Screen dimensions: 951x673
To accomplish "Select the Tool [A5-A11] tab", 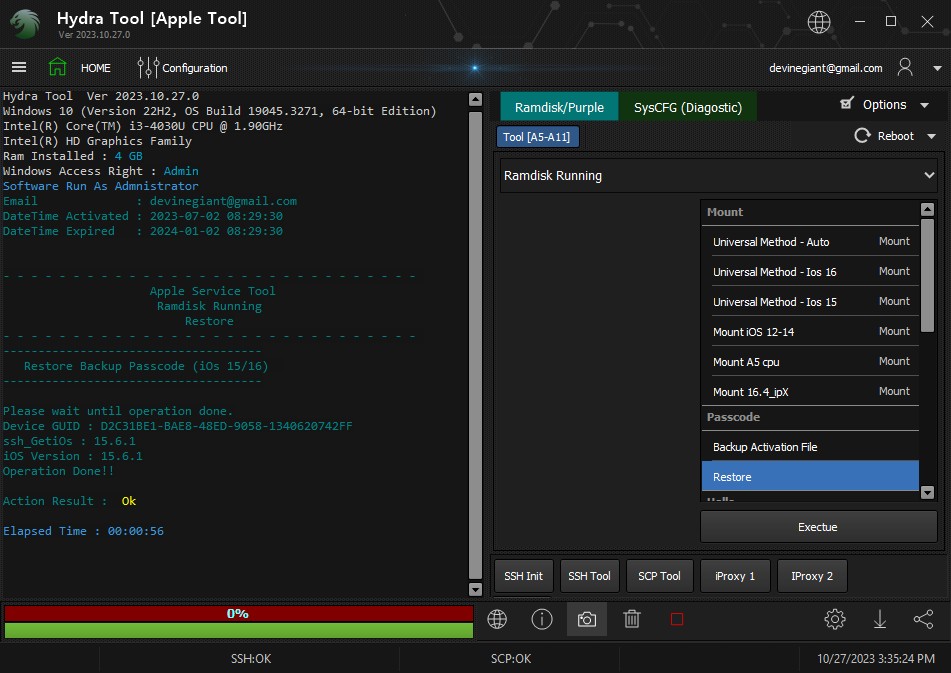I will point(537,137).
